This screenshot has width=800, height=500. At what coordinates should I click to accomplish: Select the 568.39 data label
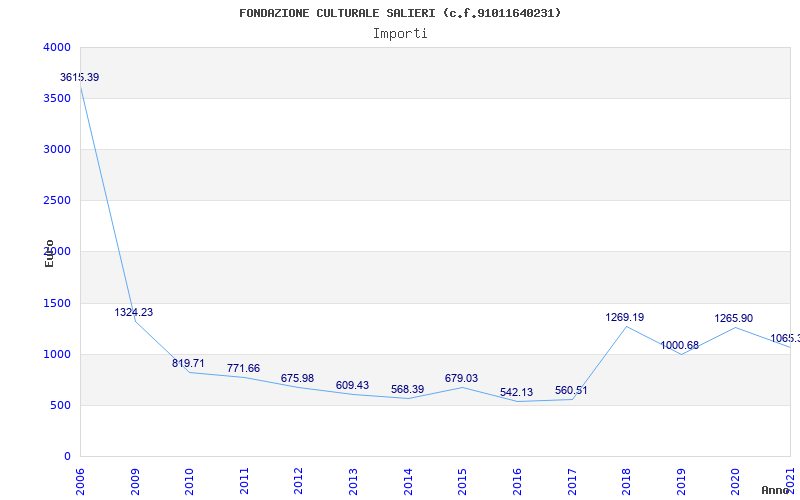[408, 389]
